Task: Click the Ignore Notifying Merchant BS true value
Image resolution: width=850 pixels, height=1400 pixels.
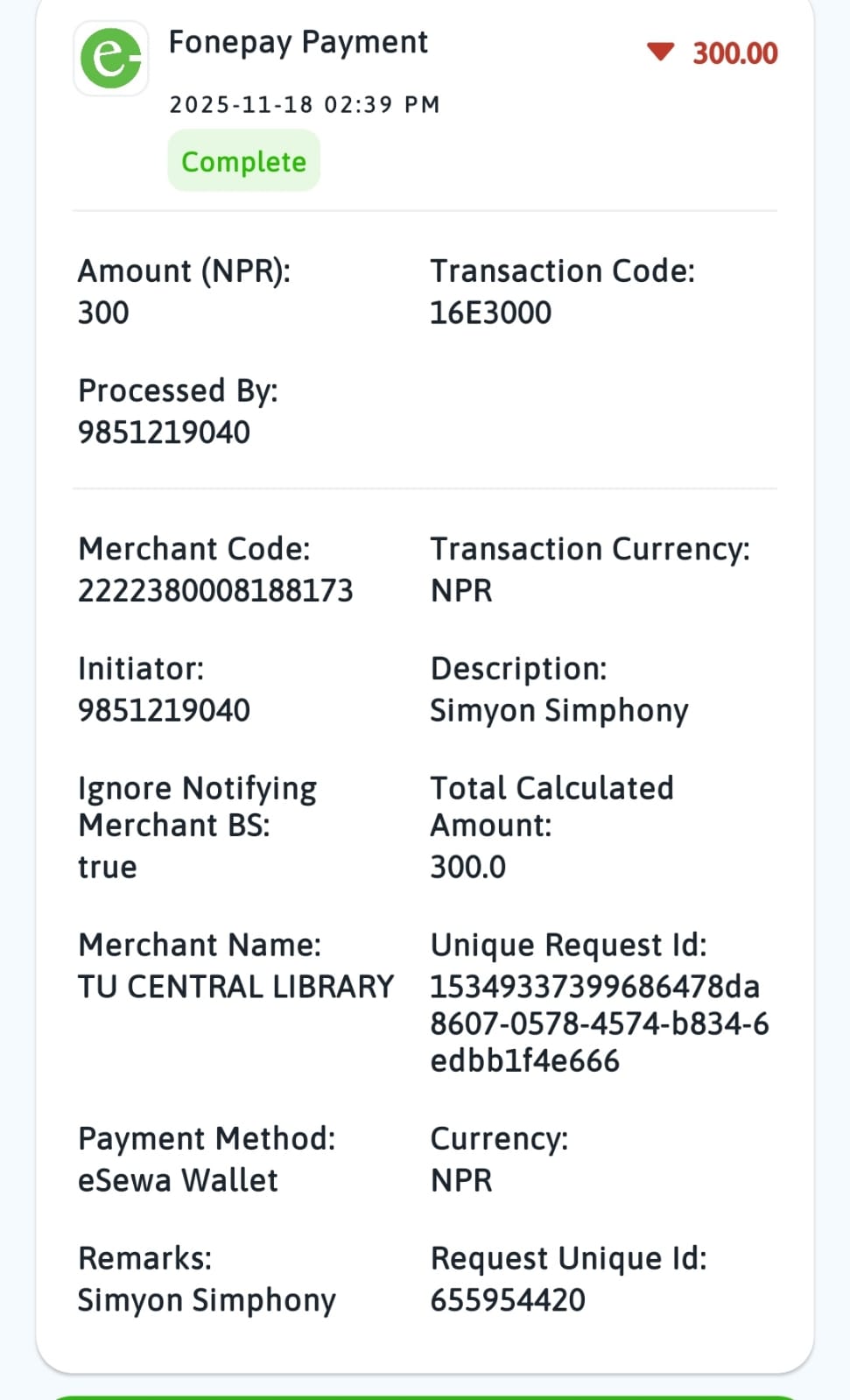Action: (108, 867)
